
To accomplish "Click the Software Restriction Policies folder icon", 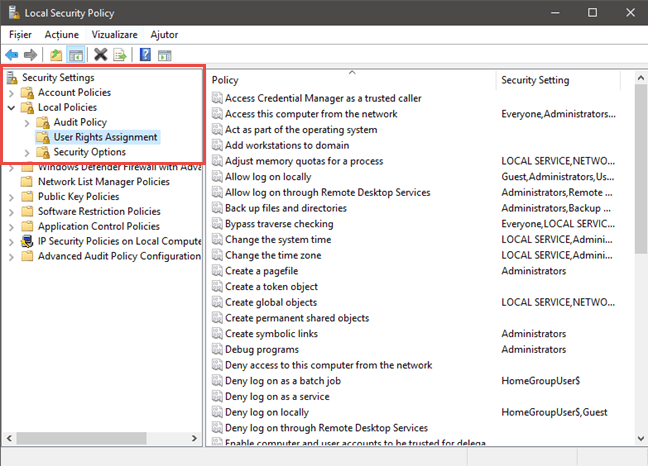I will click(27, 212).
